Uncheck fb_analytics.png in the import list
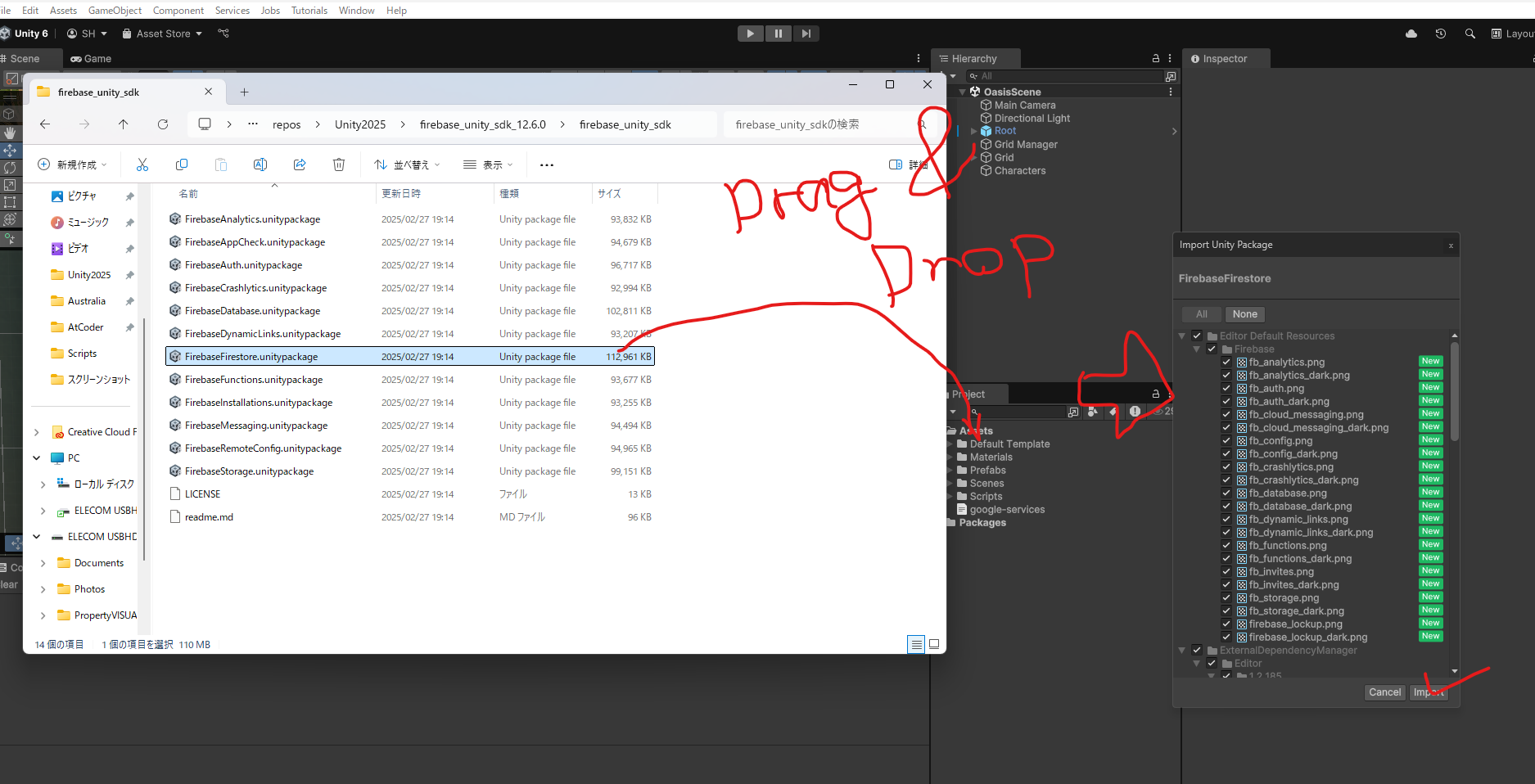1535x784 pixels. [x=1226, y=362]
